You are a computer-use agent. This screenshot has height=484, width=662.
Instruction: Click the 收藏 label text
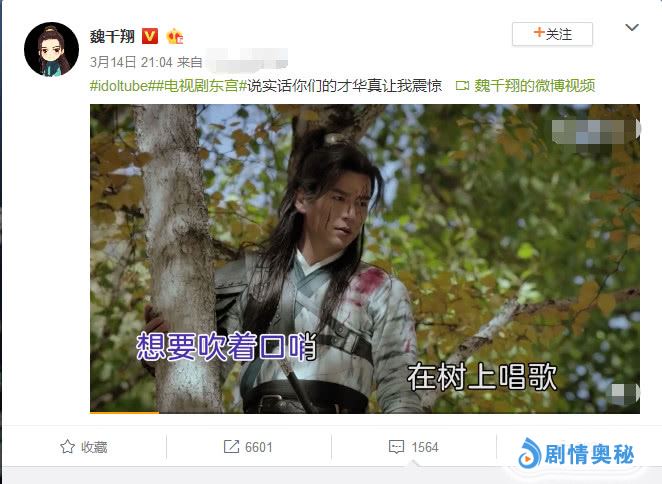click(x=94, y=447)
